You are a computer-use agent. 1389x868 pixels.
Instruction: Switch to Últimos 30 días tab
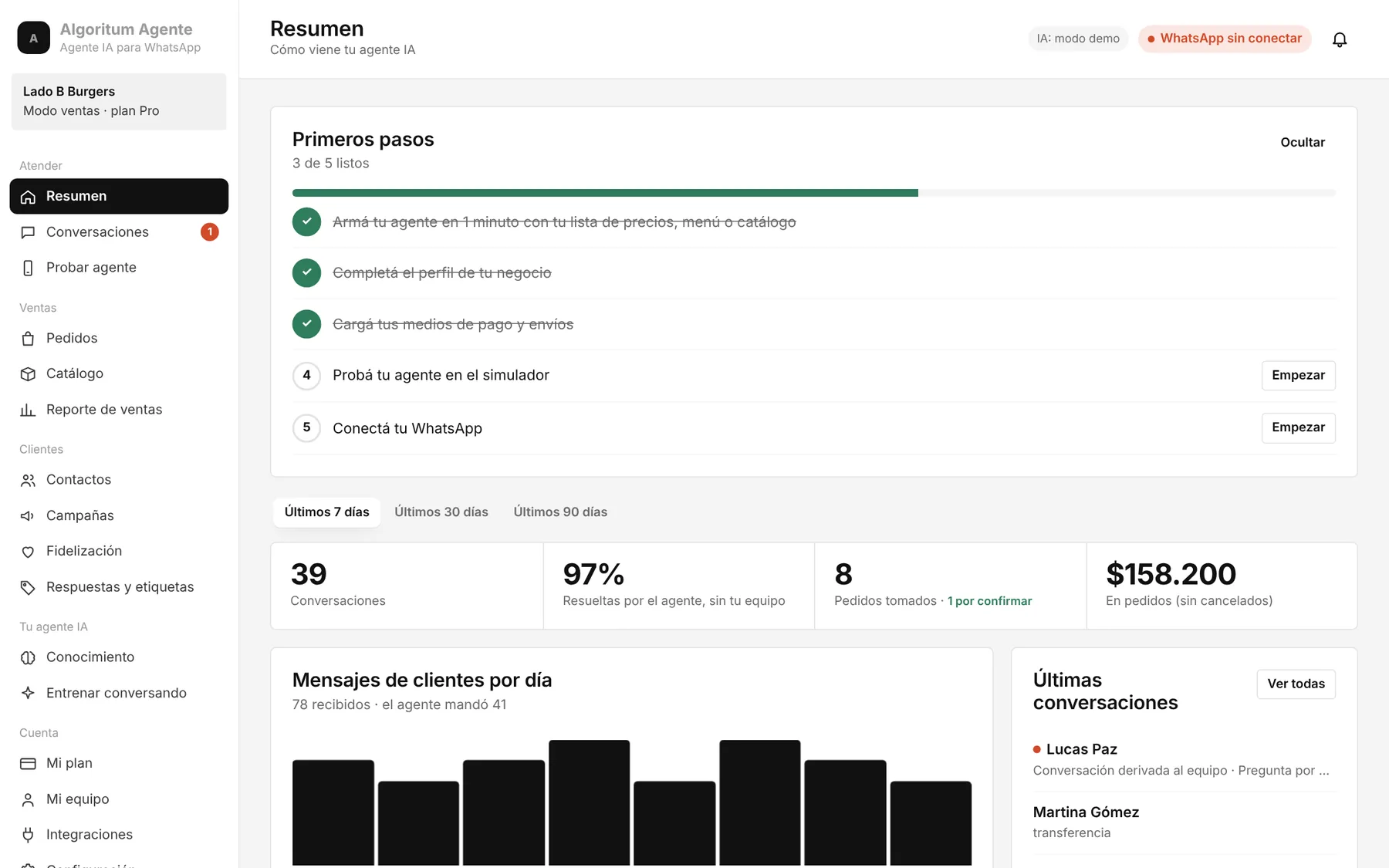click(441, 512)
